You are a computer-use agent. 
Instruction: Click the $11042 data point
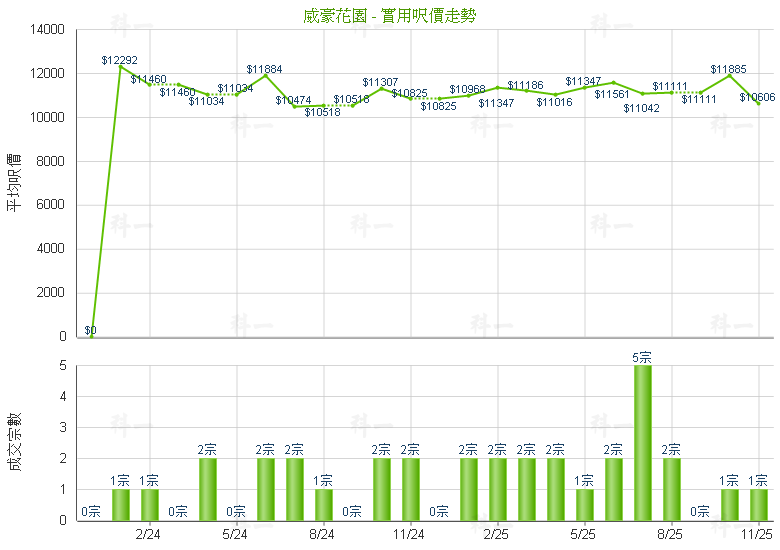tap(642, 95)
